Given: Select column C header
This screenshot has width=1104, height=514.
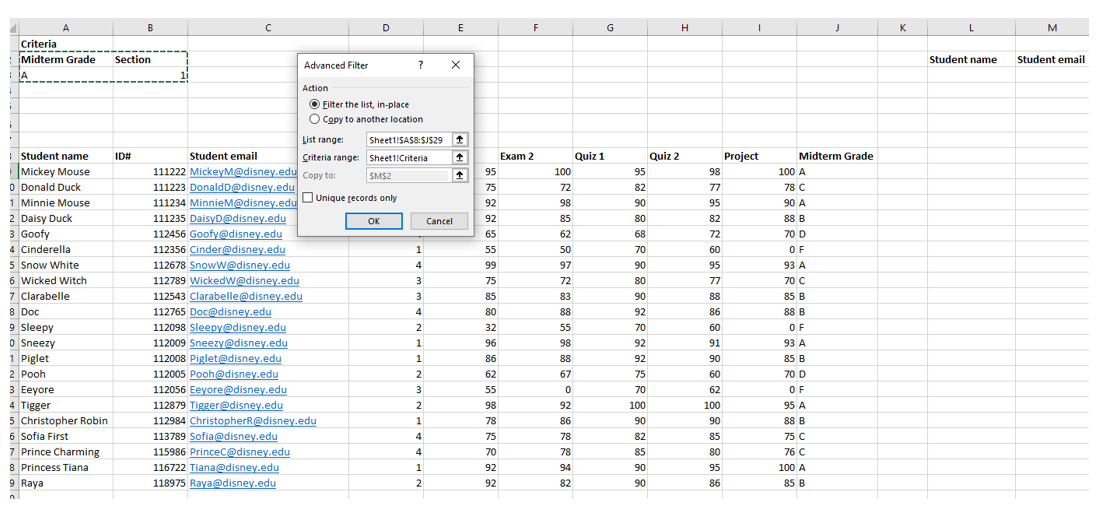Looking at the screenshot, I should [x=267, y=28].
